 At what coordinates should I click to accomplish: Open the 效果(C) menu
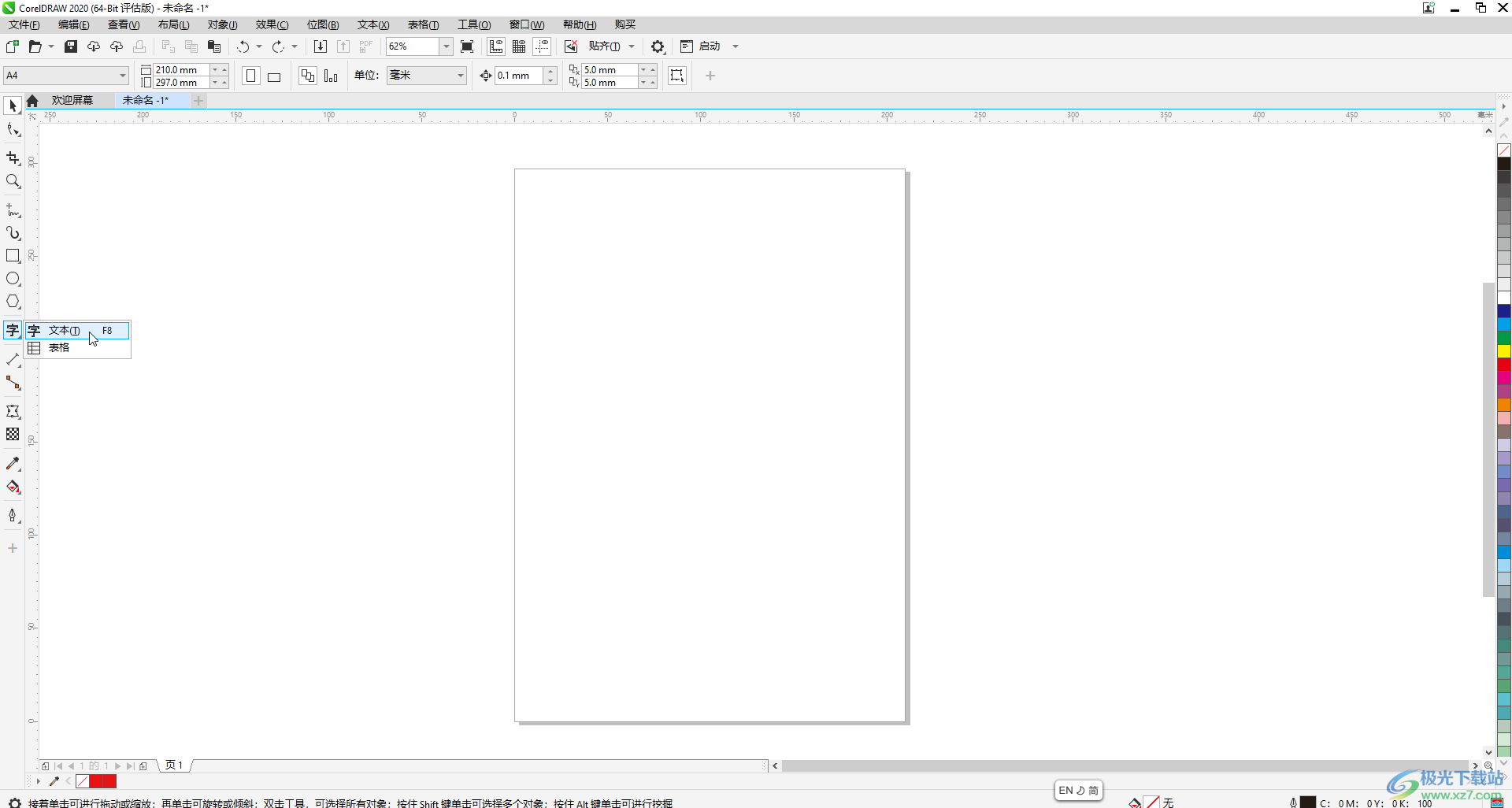(x=272, y=25)
